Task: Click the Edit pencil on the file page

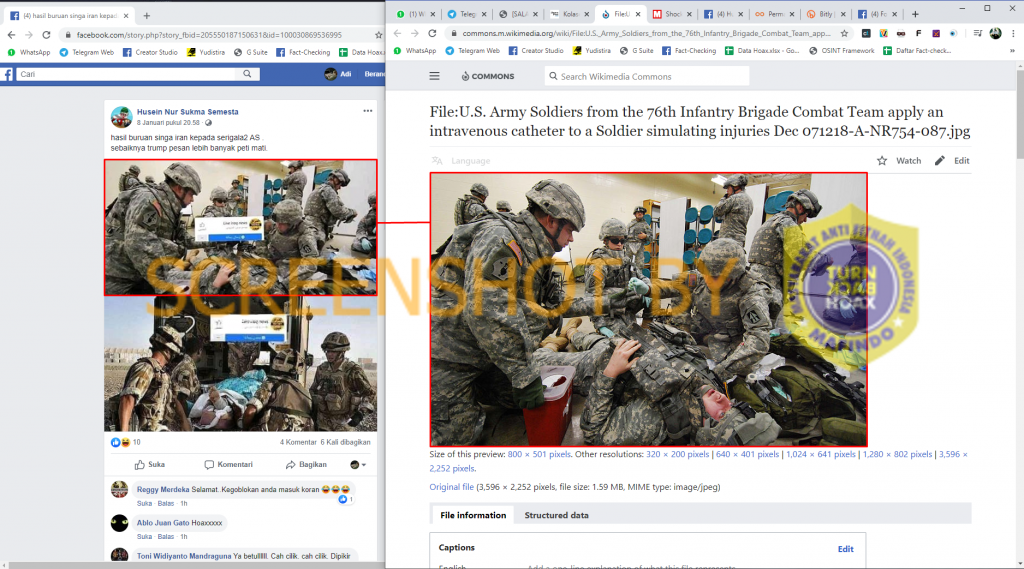Action: [x=940, y=161]
